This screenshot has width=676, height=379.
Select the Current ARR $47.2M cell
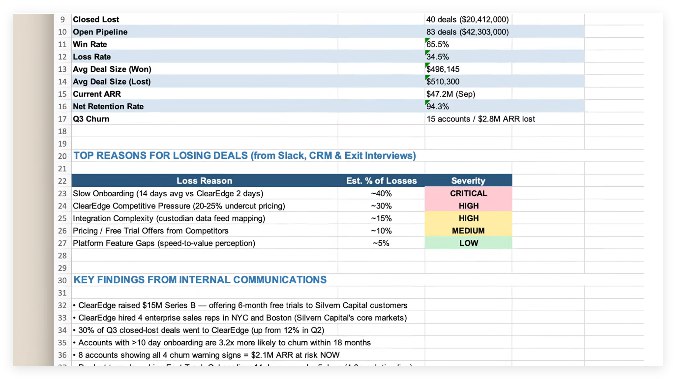click(467, 94)
